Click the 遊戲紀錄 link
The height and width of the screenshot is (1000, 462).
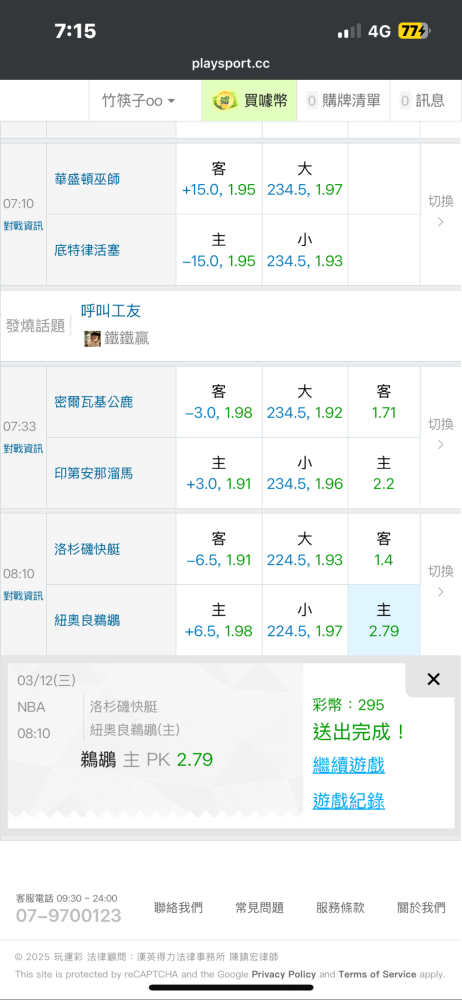click(x=348, y=801)
